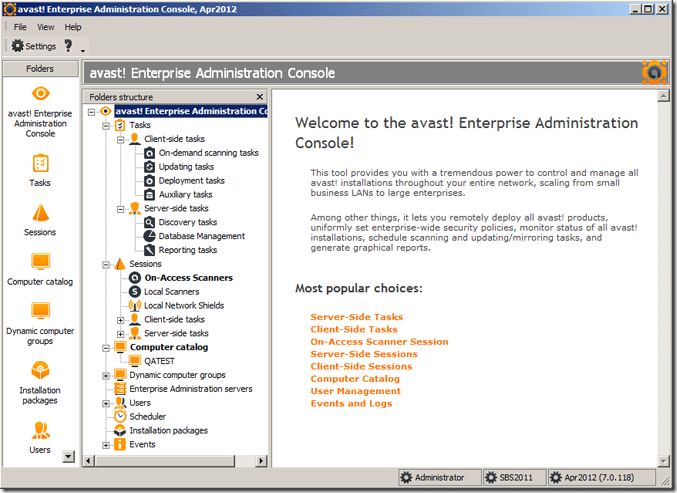Select the QATEST computer group

[159, 361]
